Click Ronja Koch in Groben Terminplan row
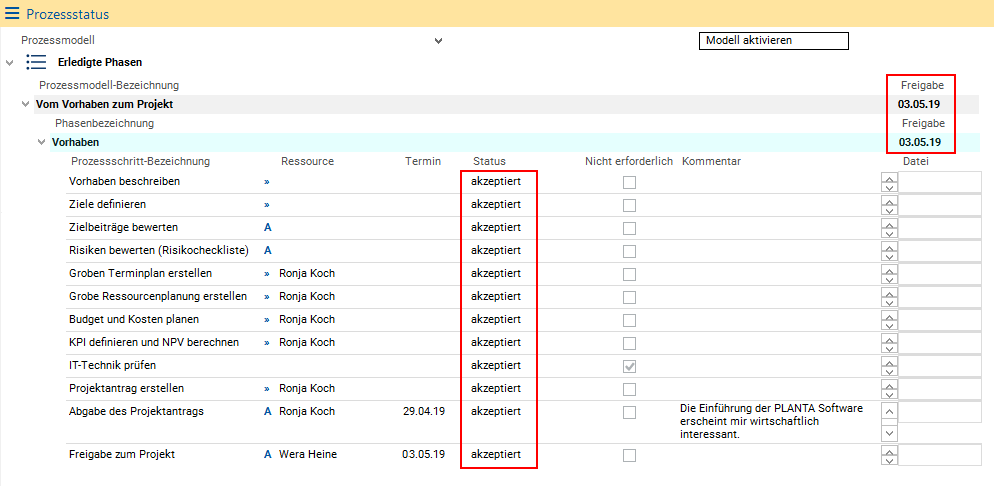 pos(307,274)
